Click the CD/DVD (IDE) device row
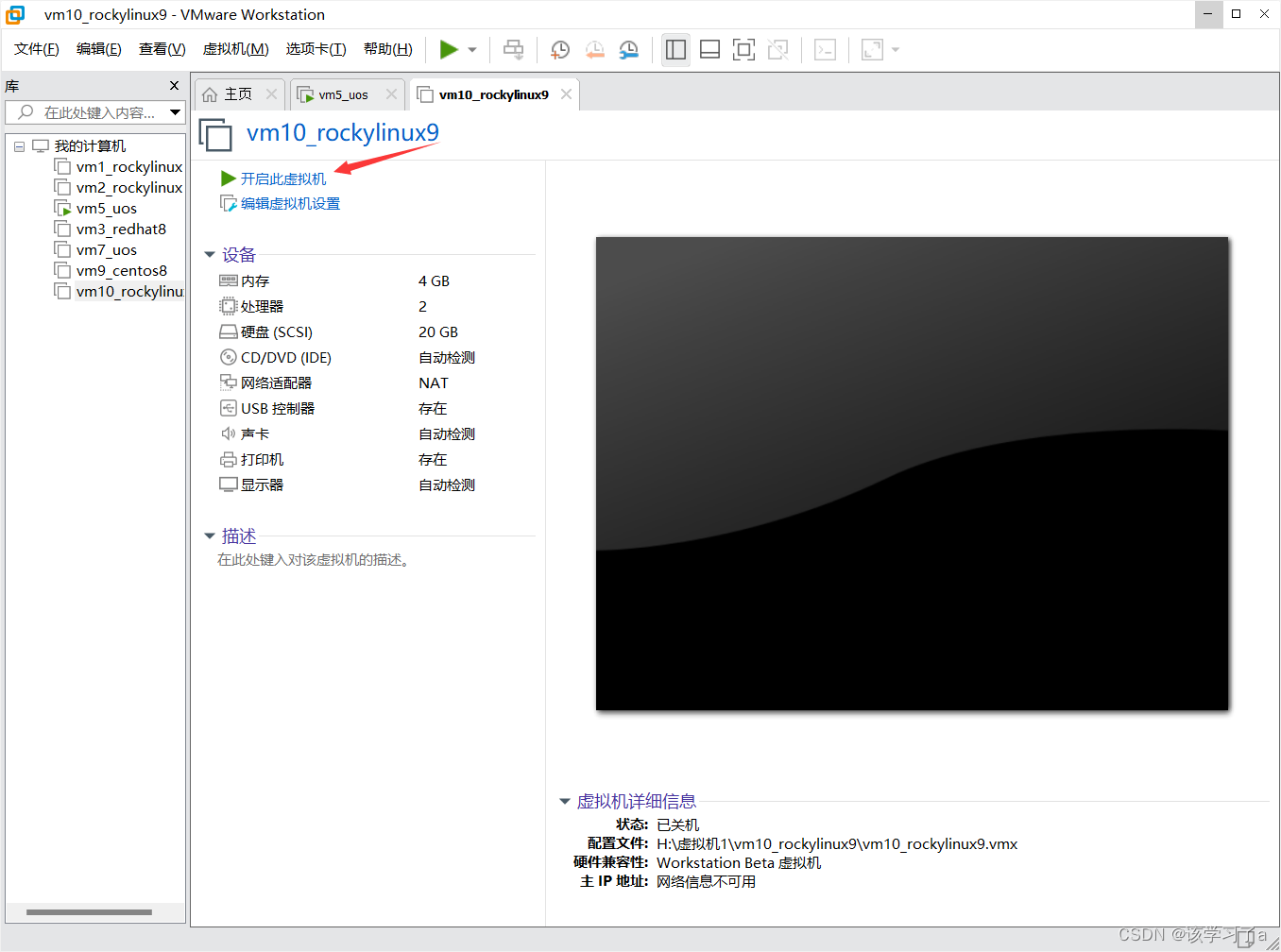This screenshot has height=952, width=1281. [x=376, y=358]
